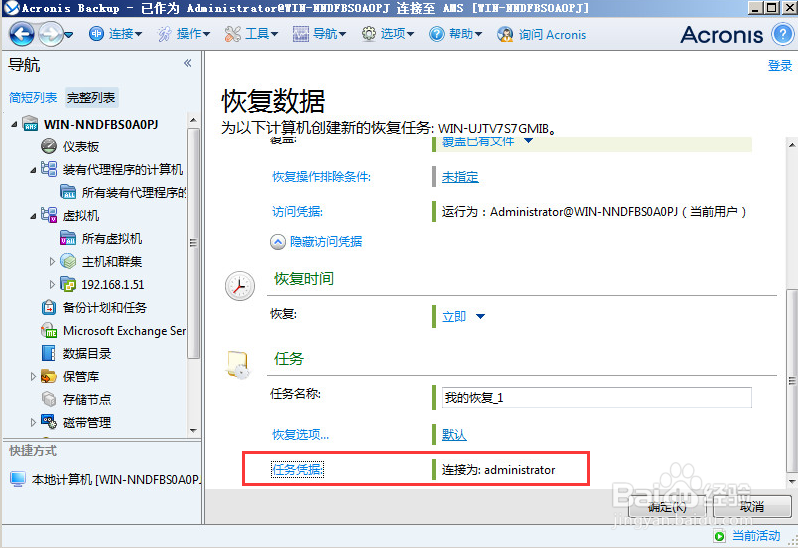The height and width of the screenshot is (548, 798).
Task: Click 询问 Acronis in toolbar
Action: click(x=542, y=34)
